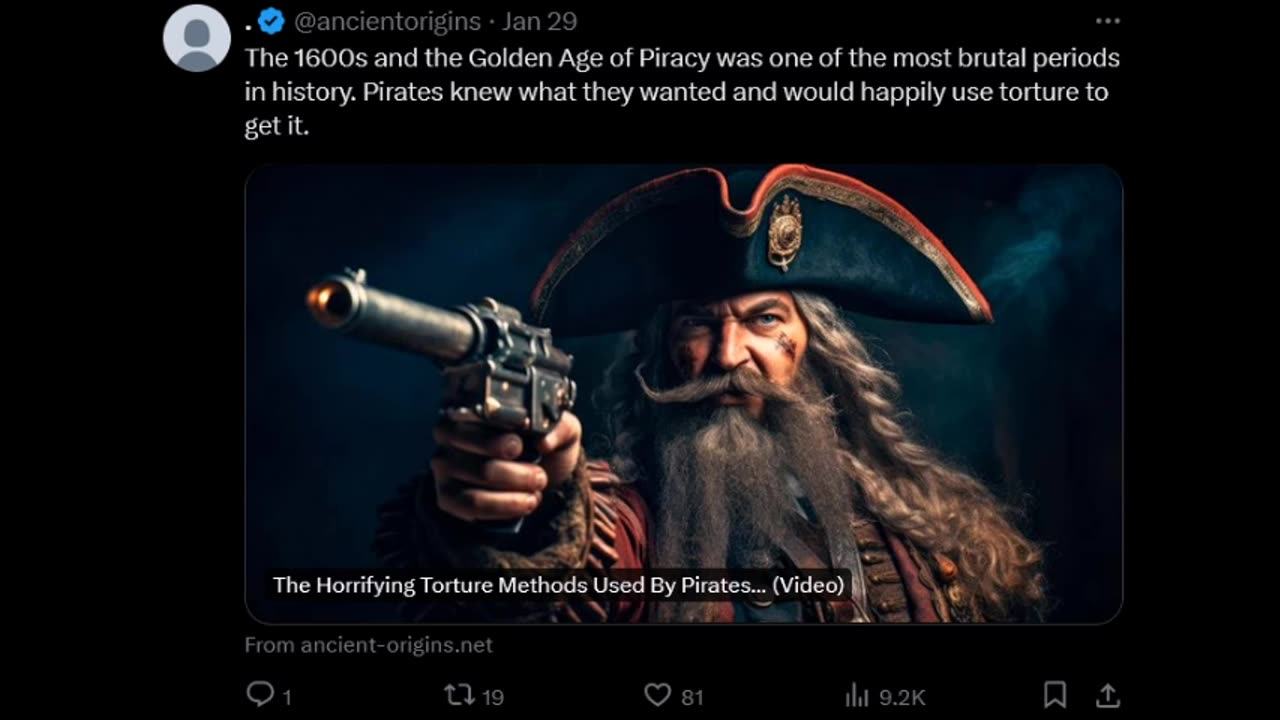Open the profile avatar picture
The width and height of the screenshot is (1280, 720).
(197, 38)
